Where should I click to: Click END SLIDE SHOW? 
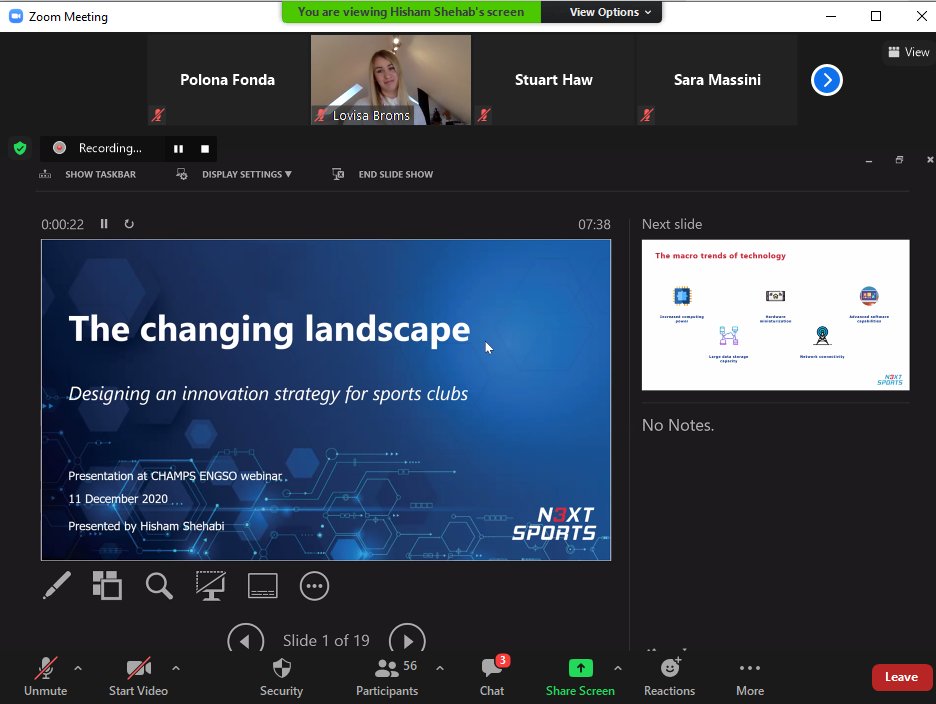pos(383,174)
